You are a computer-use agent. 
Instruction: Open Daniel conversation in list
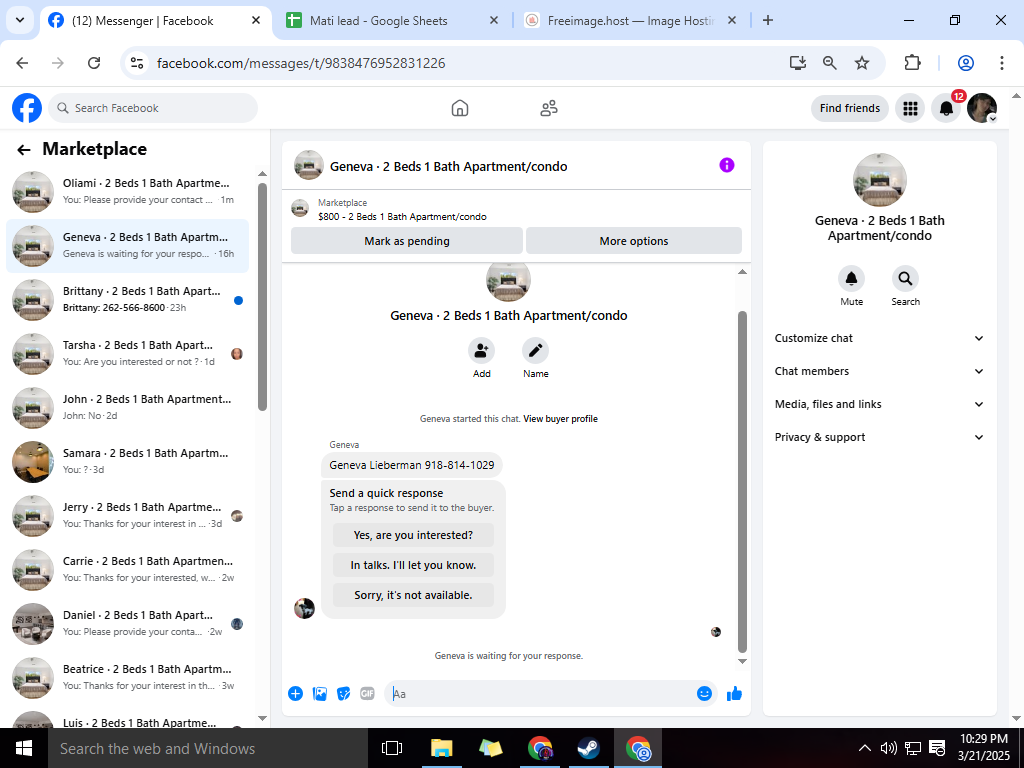[127, 624]
